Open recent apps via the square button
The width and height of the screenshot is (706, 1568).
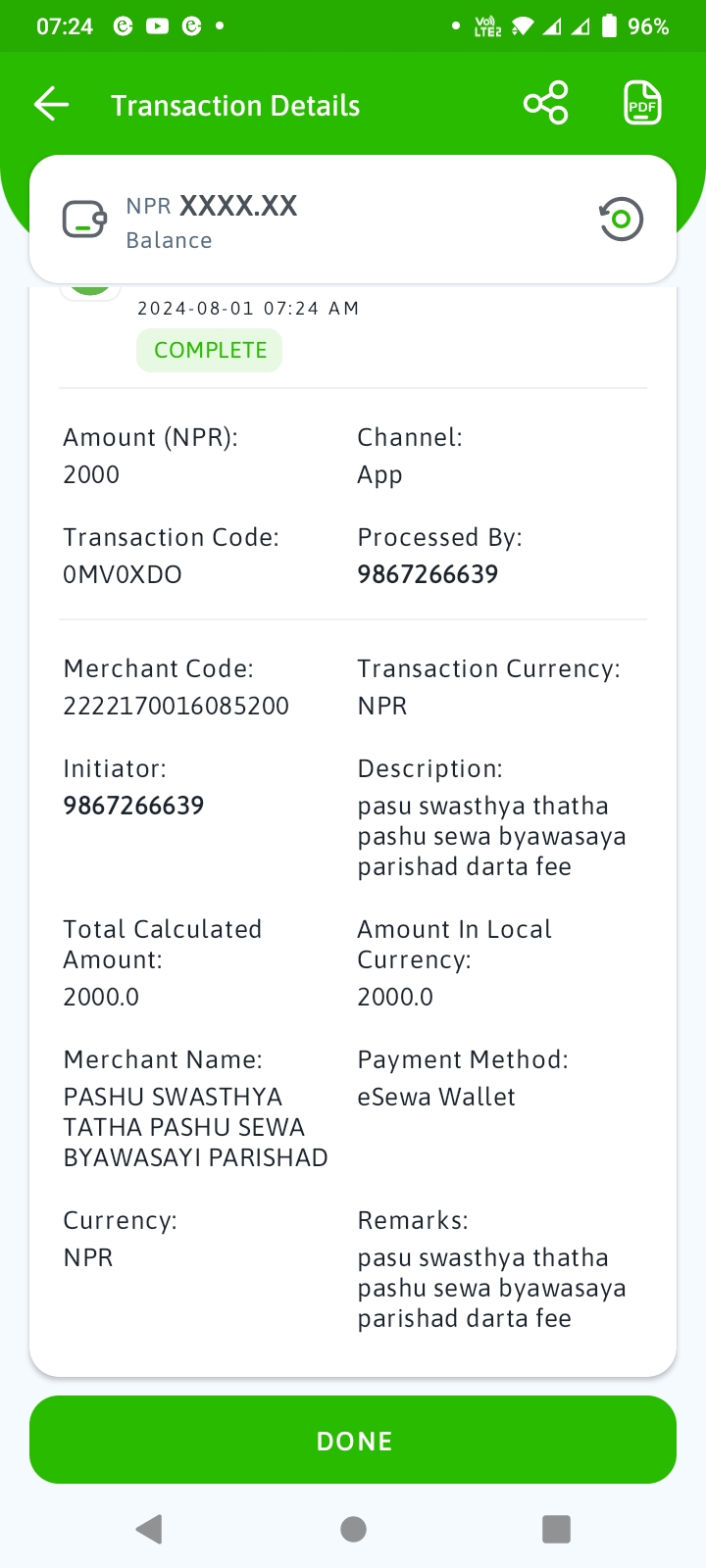point(556,1529)
